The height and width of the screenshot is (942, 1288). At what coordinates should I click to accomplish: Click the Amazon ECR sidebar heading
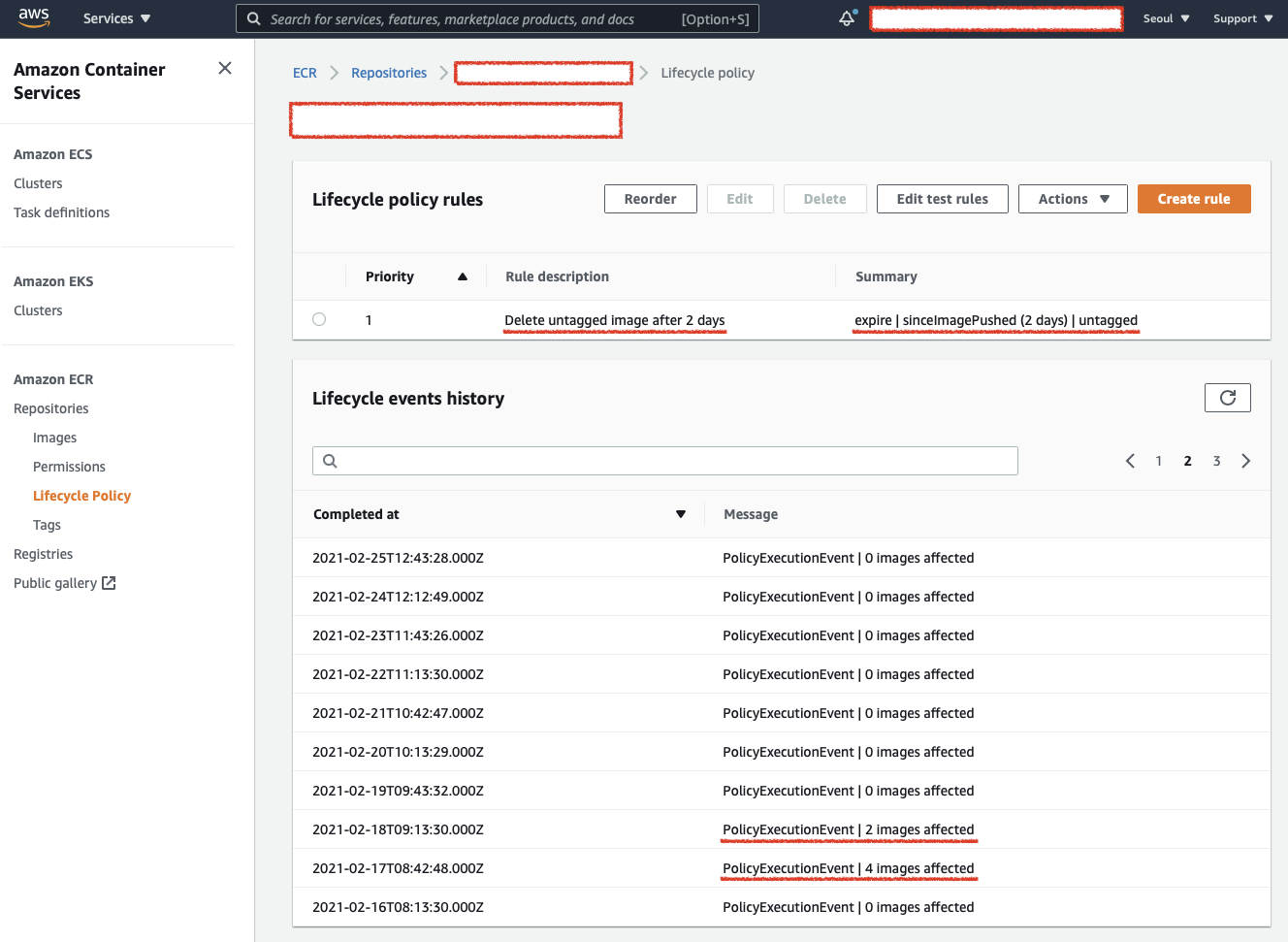[53, 379]
